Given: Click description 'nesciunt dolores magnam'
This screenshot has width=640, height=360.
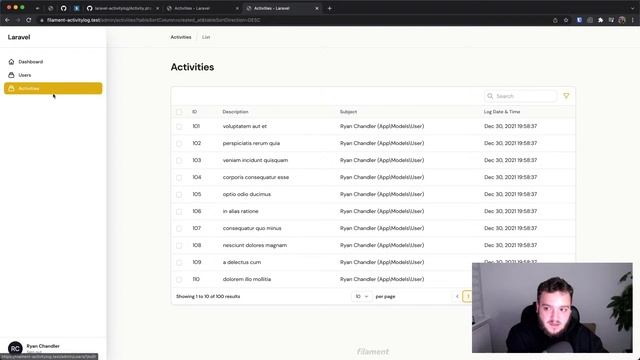Looking at the screenshot, I should (255, 245).
